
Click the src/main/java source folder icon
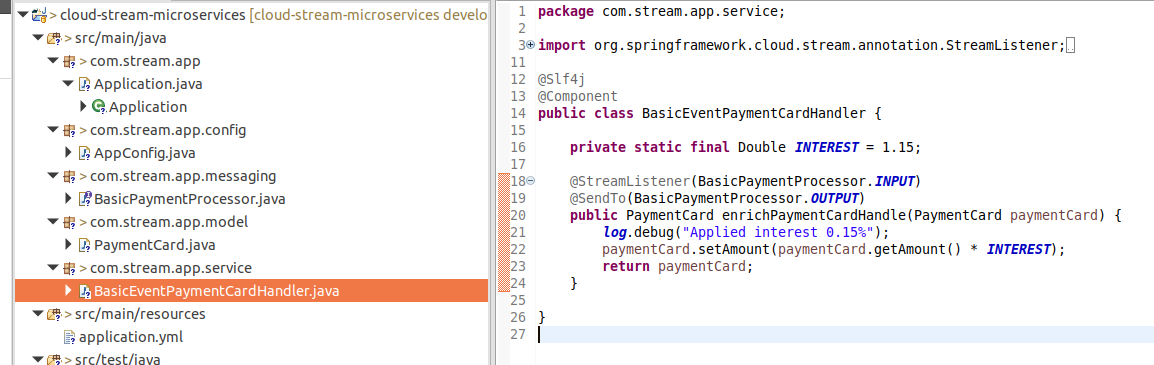coord(54,38)
